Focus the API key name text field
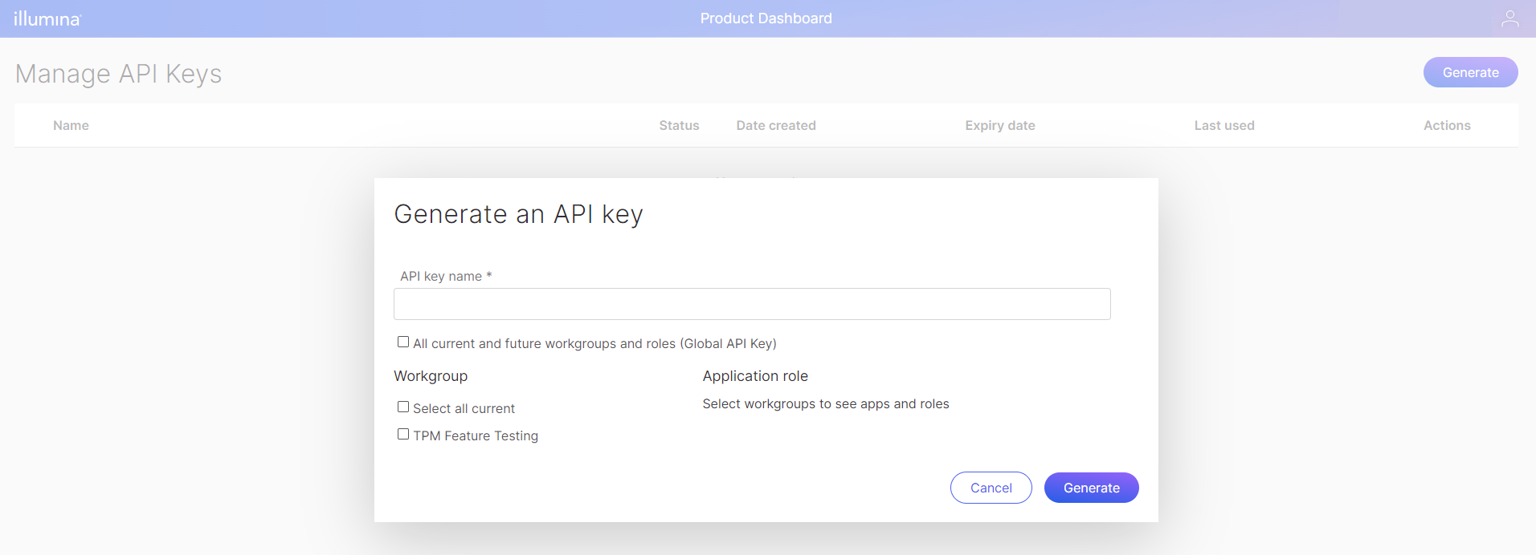The height and width of the screenshot is (555, 1536). point(752,304)
